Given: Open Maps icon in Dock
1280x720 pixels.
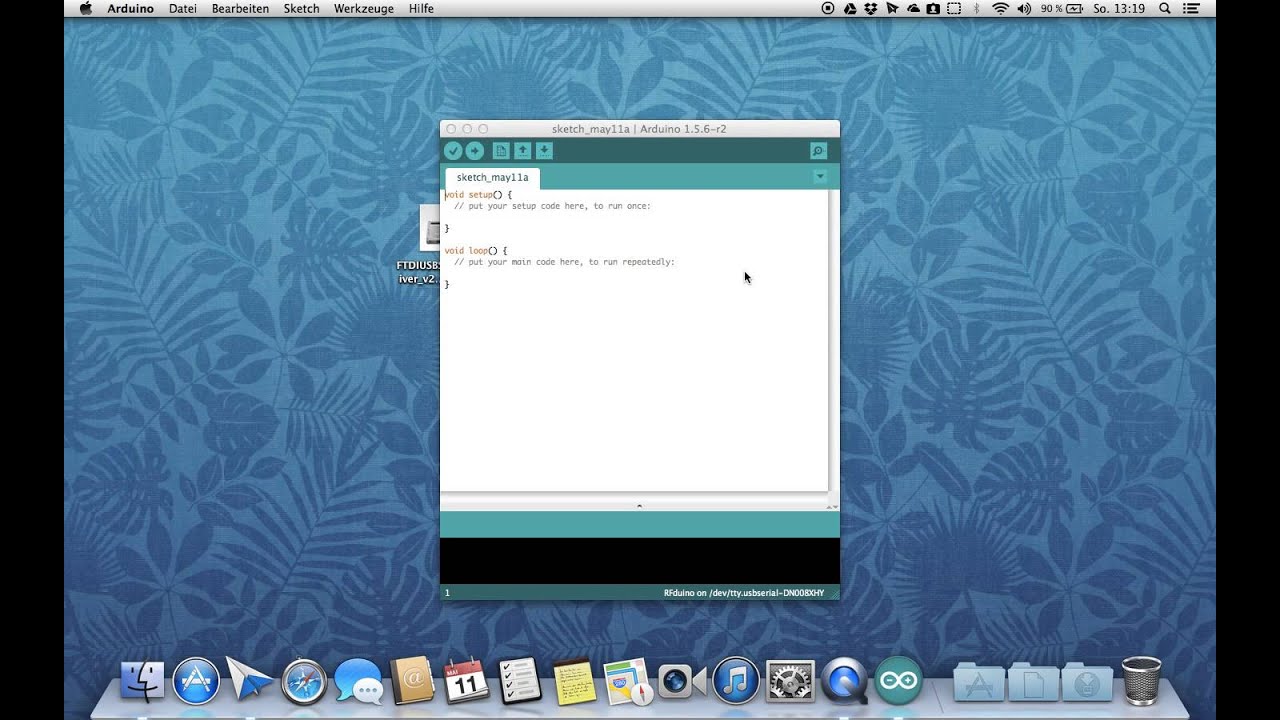Looking at the screenshot, I should tap(628, 681).
